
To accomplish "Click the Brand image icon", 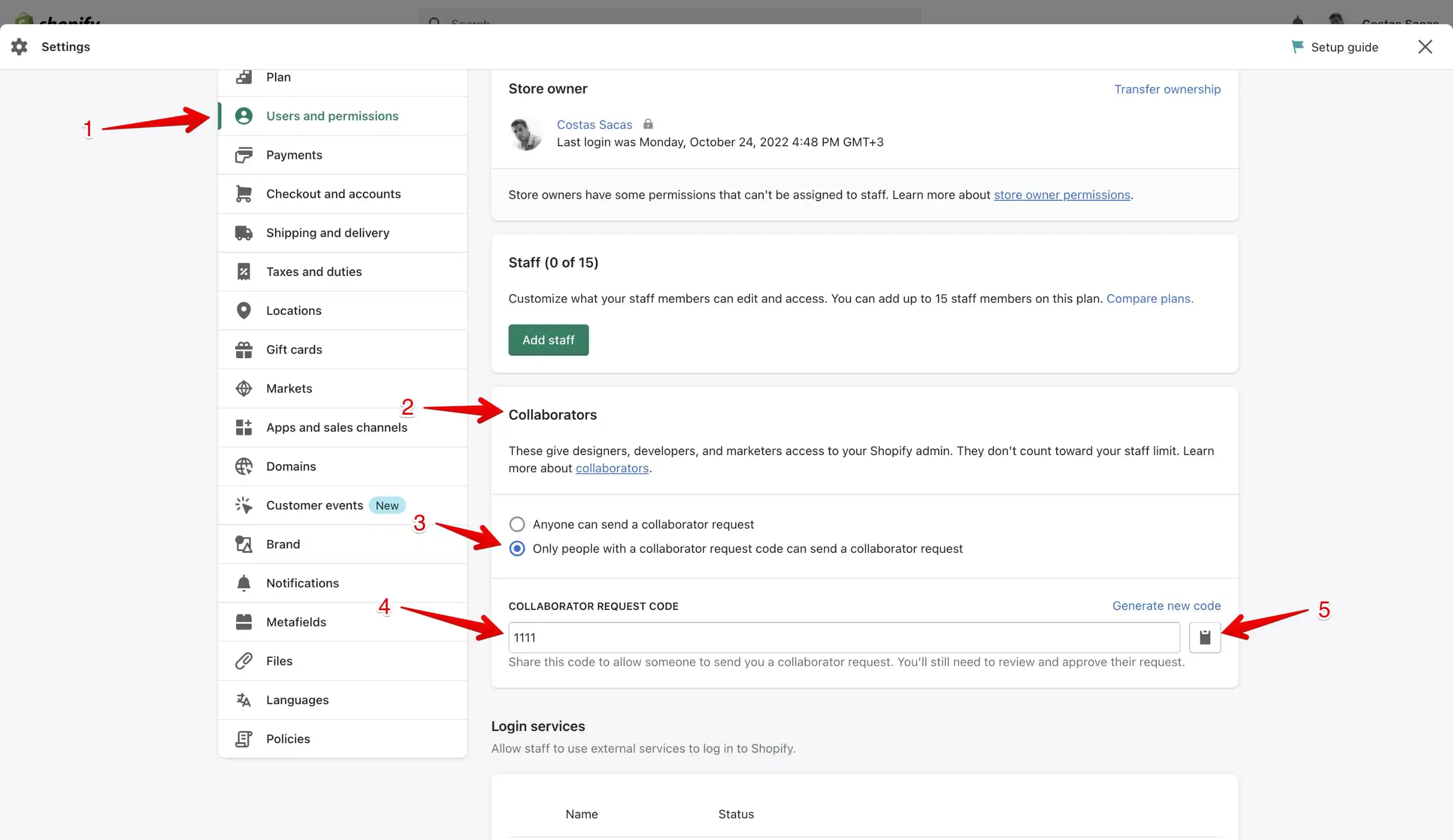I will (x=244, y=544).
